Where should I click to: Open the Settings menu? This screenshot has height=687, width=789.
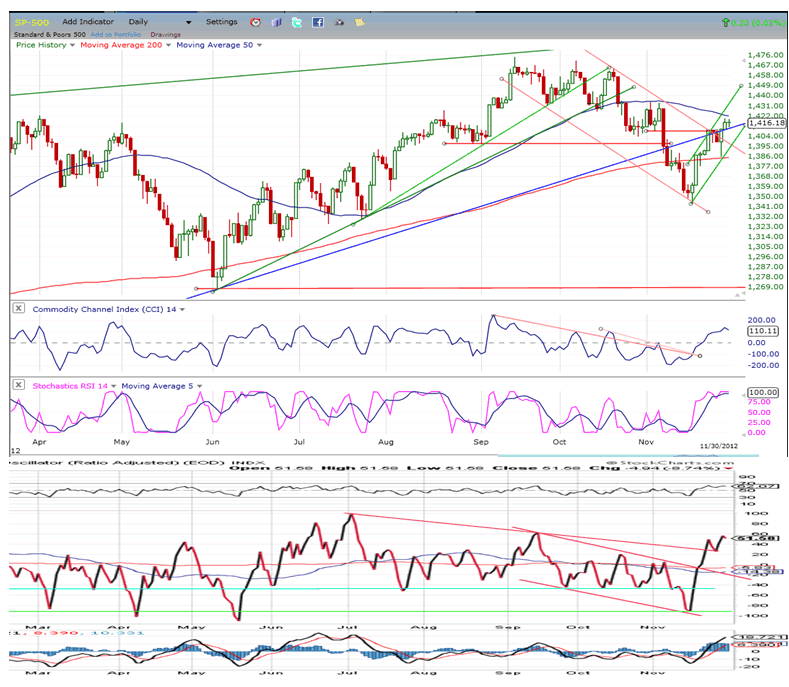[221, 22]
